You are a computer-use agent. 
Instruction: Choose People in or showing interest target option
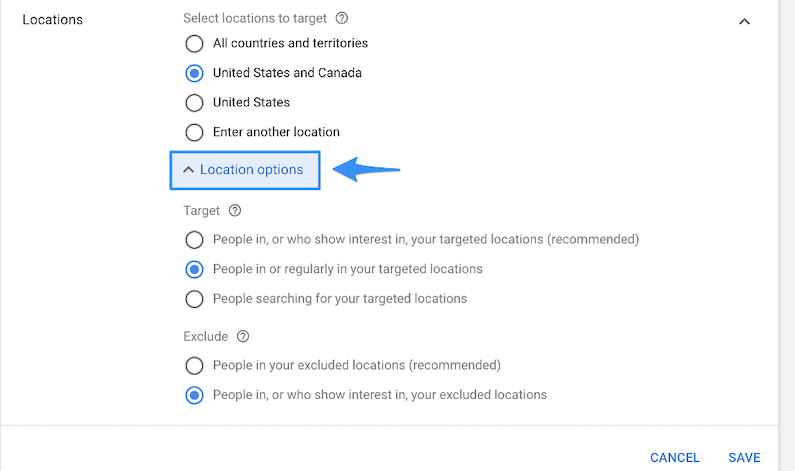pyautogui.click(x=194, y=240)
